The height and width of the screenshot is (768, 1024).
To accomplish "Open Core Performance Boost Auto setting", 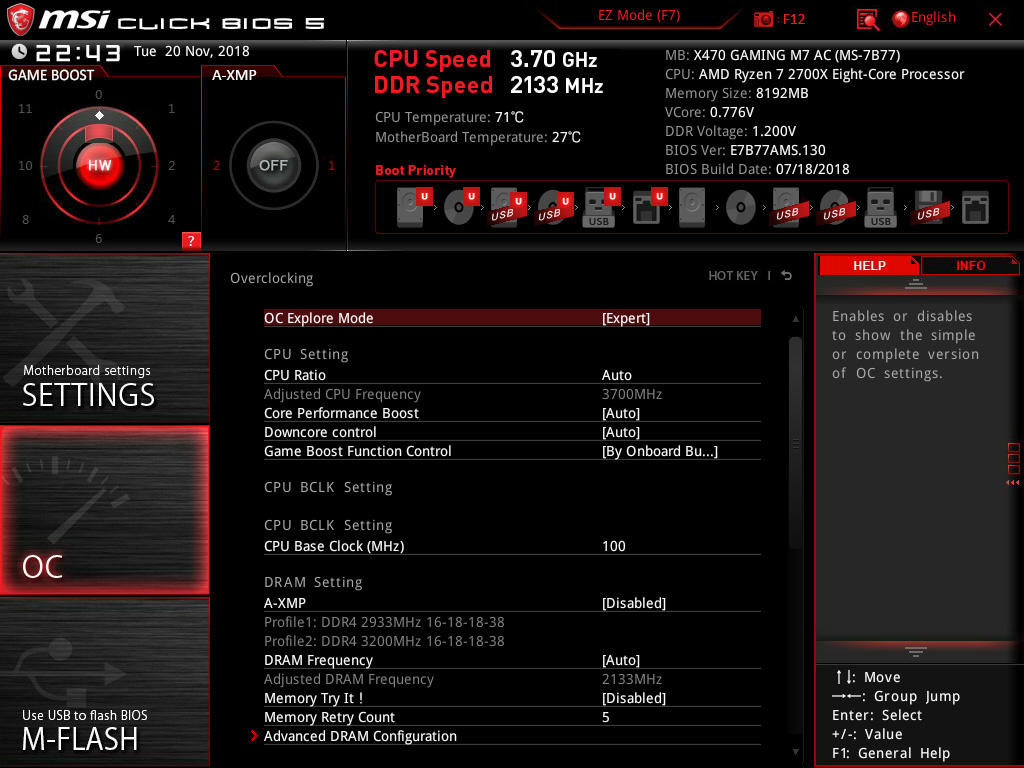I will (512, 413).
